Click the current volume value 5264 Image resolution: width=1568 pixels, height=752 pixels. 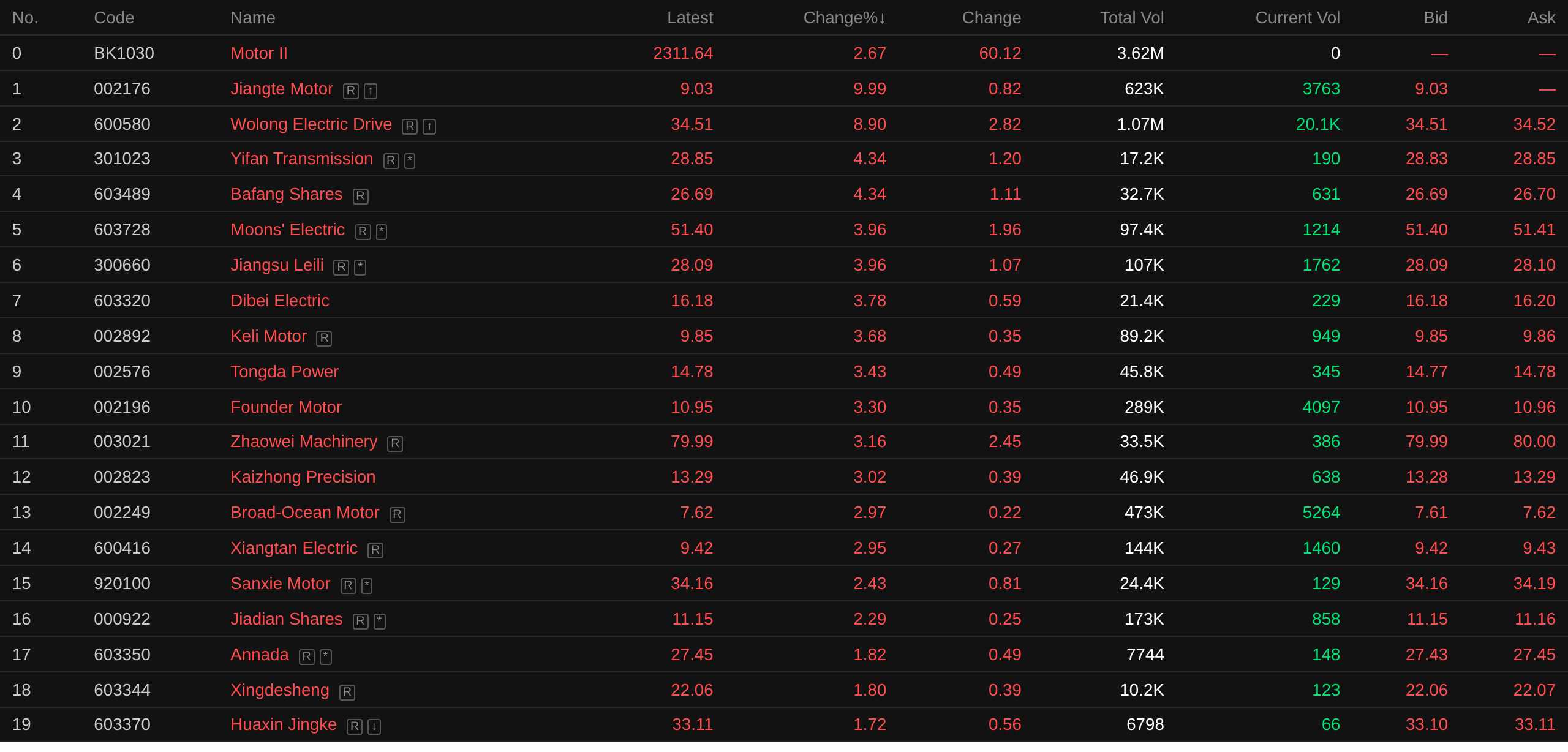1321,513
